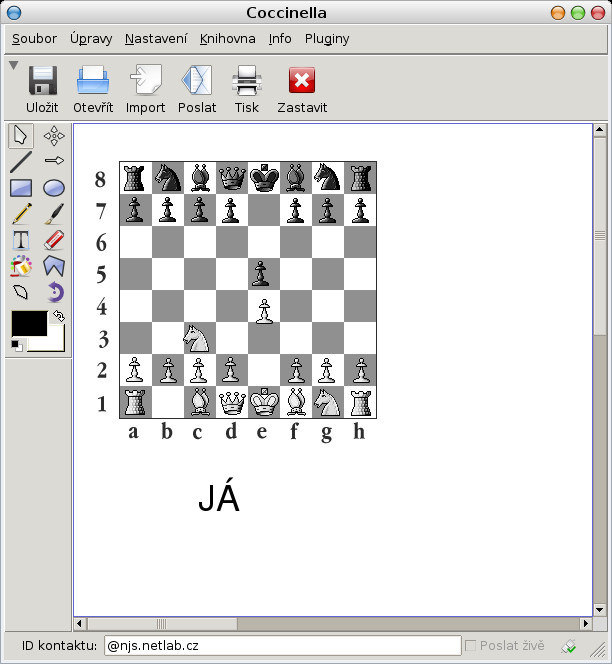
Task: Open the Info menu
Action: point(280,39)
